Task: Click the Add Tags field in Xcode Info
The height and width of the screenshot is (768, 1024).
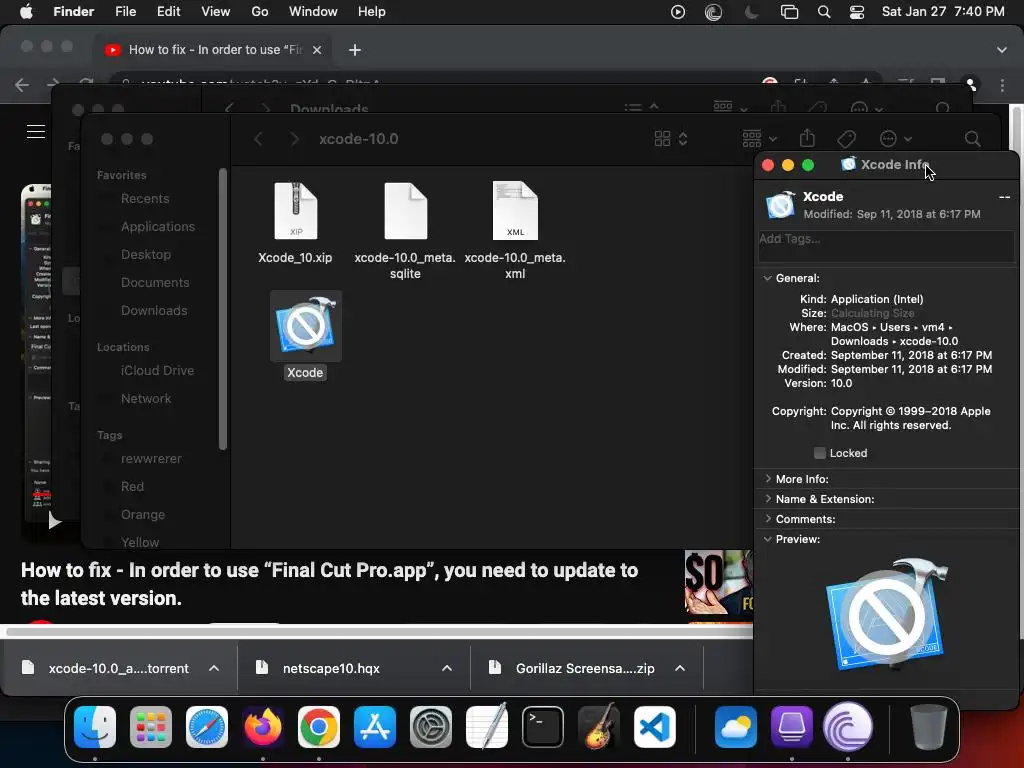Action: tap(886, 246)
